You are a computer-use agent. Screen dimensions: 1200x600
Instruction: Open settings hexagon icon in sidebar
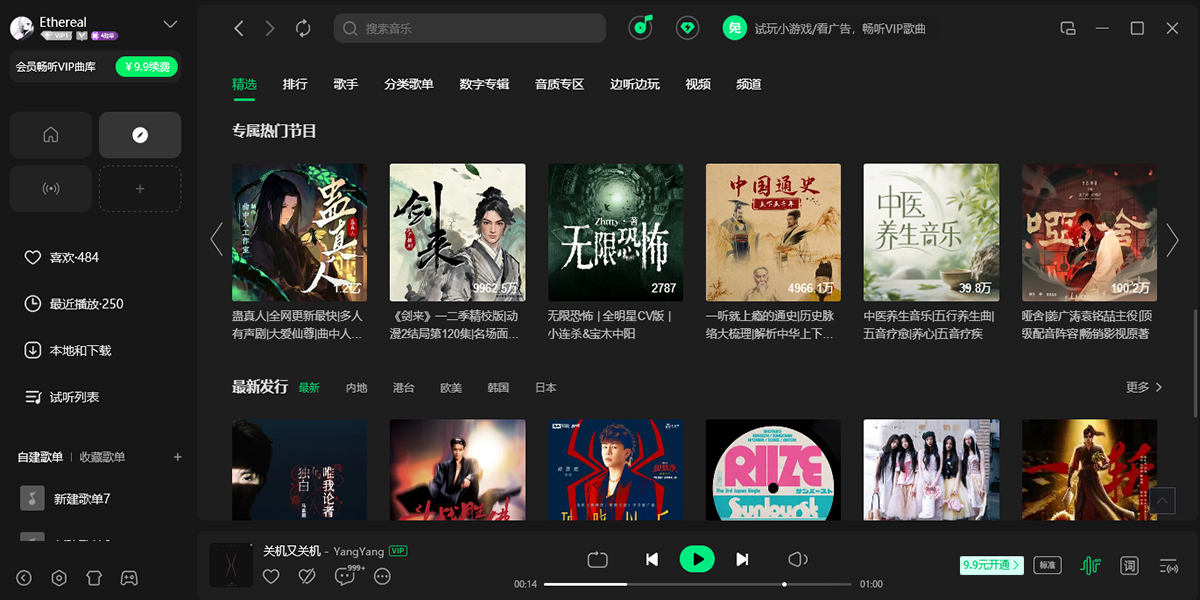[59, 578]
